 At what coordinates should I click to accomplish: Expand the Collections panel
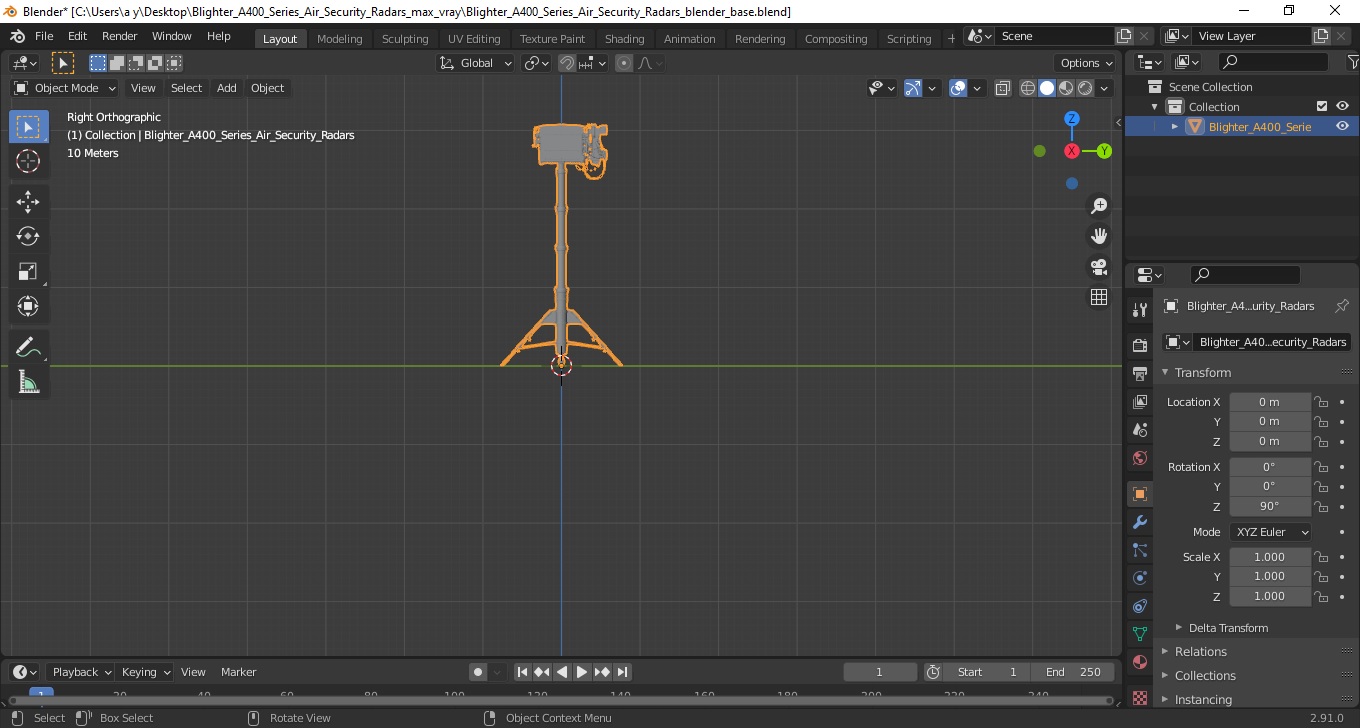click(x=1205, y=676)
